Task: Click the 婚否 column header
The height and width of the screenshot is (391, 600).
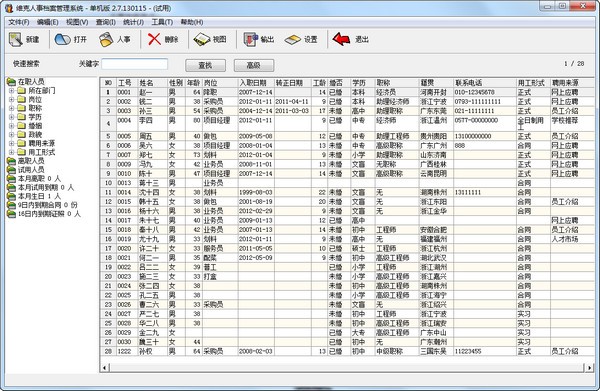Action: pyautogui.click(x=339, y=83)
